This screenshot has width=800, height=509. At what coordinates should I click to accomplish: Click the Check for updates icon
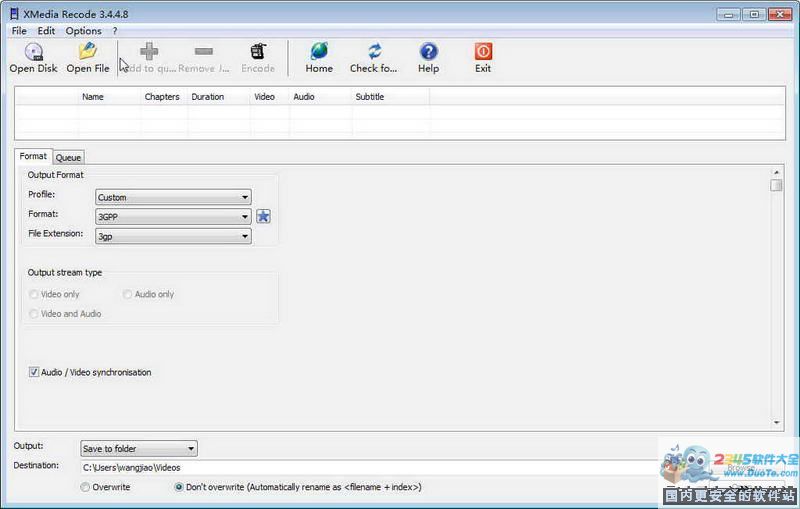[374, 52]
